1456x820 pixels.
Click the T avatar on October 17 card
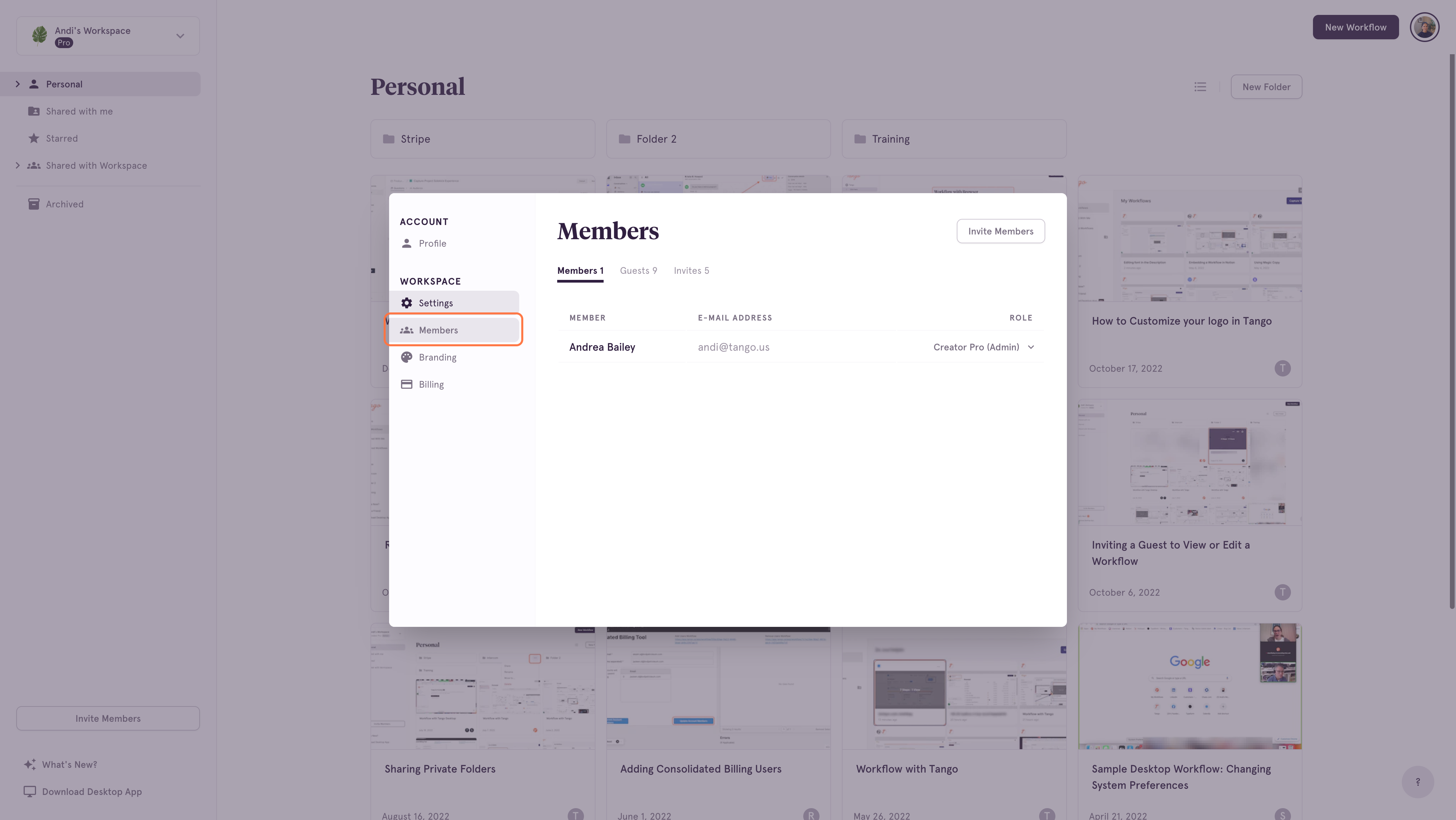[x=1282, y=368]
